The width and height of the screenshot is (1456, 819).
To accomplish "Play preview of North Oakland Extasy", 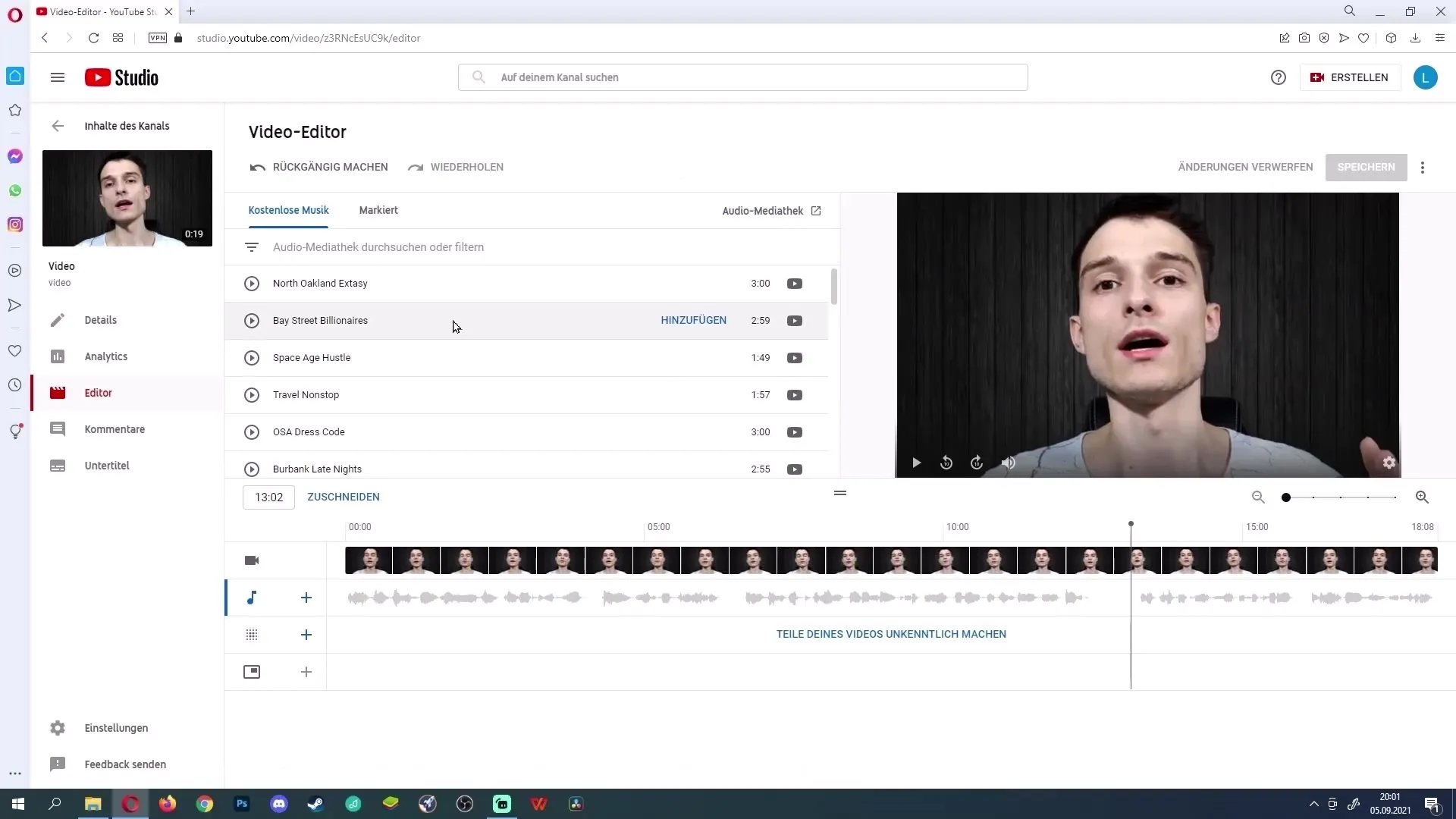I will pyautogui.click(x=252, y=284).
